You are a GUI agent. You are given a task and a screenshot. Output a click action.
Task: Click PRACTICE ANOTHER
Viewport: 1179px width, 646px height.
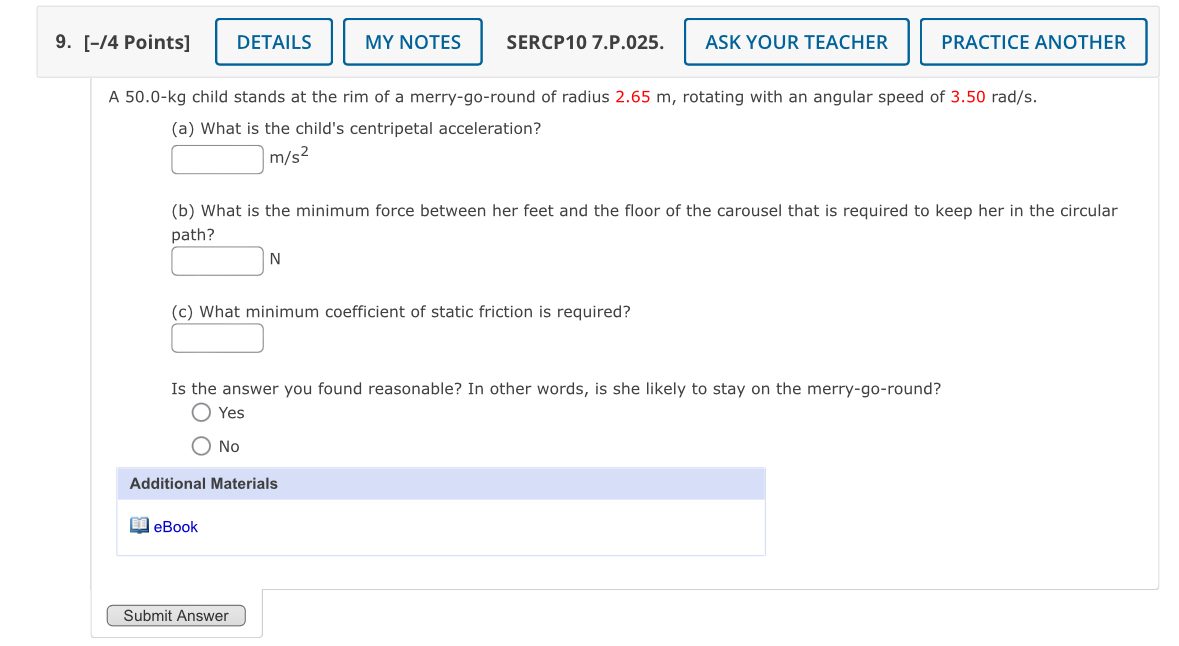[x=1033, y=41]
